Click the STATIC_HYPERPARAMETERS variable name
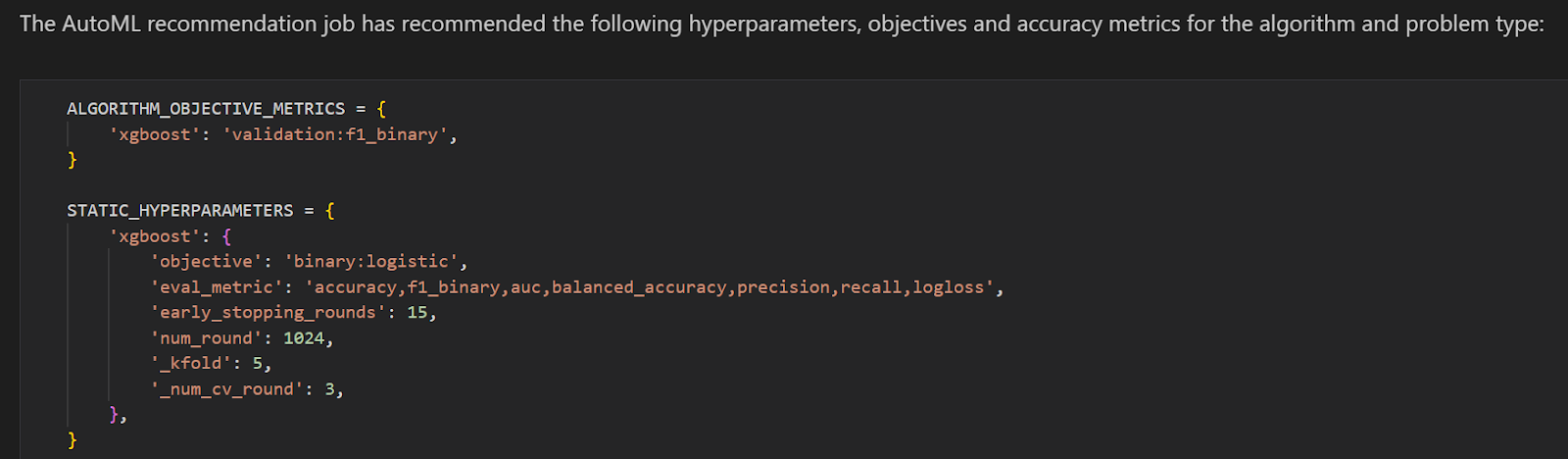The image size is (1568, 459). 180,211
